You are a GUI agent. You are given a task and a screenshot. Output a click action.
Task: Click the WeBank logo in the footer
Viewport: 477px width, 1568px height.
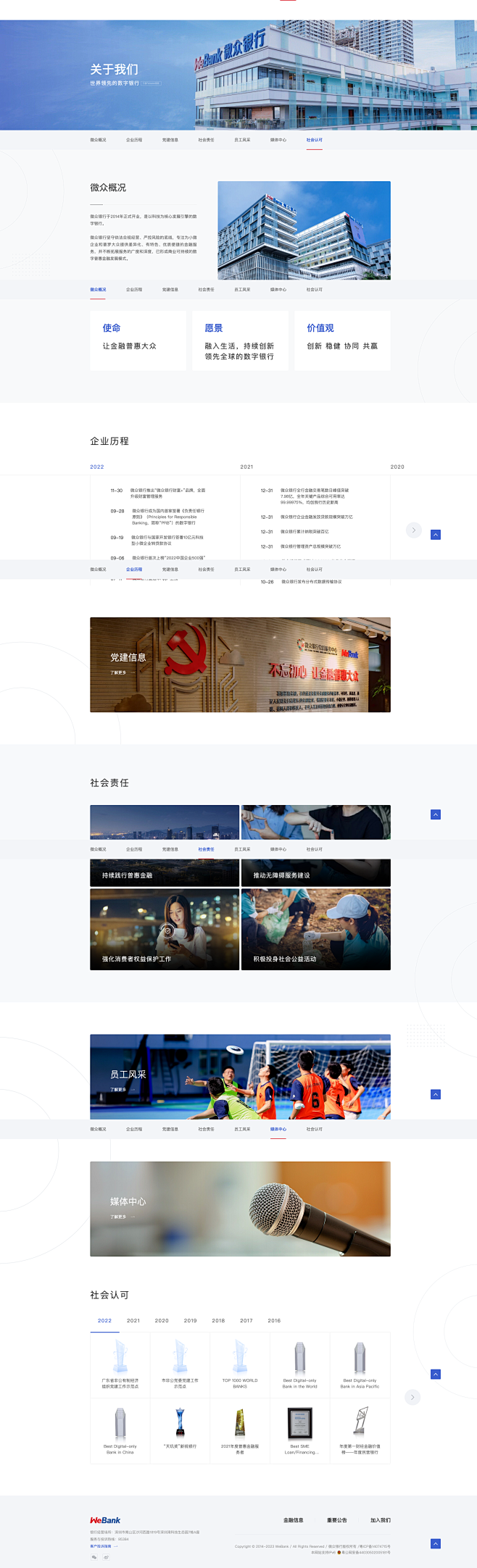point(105,1520)
